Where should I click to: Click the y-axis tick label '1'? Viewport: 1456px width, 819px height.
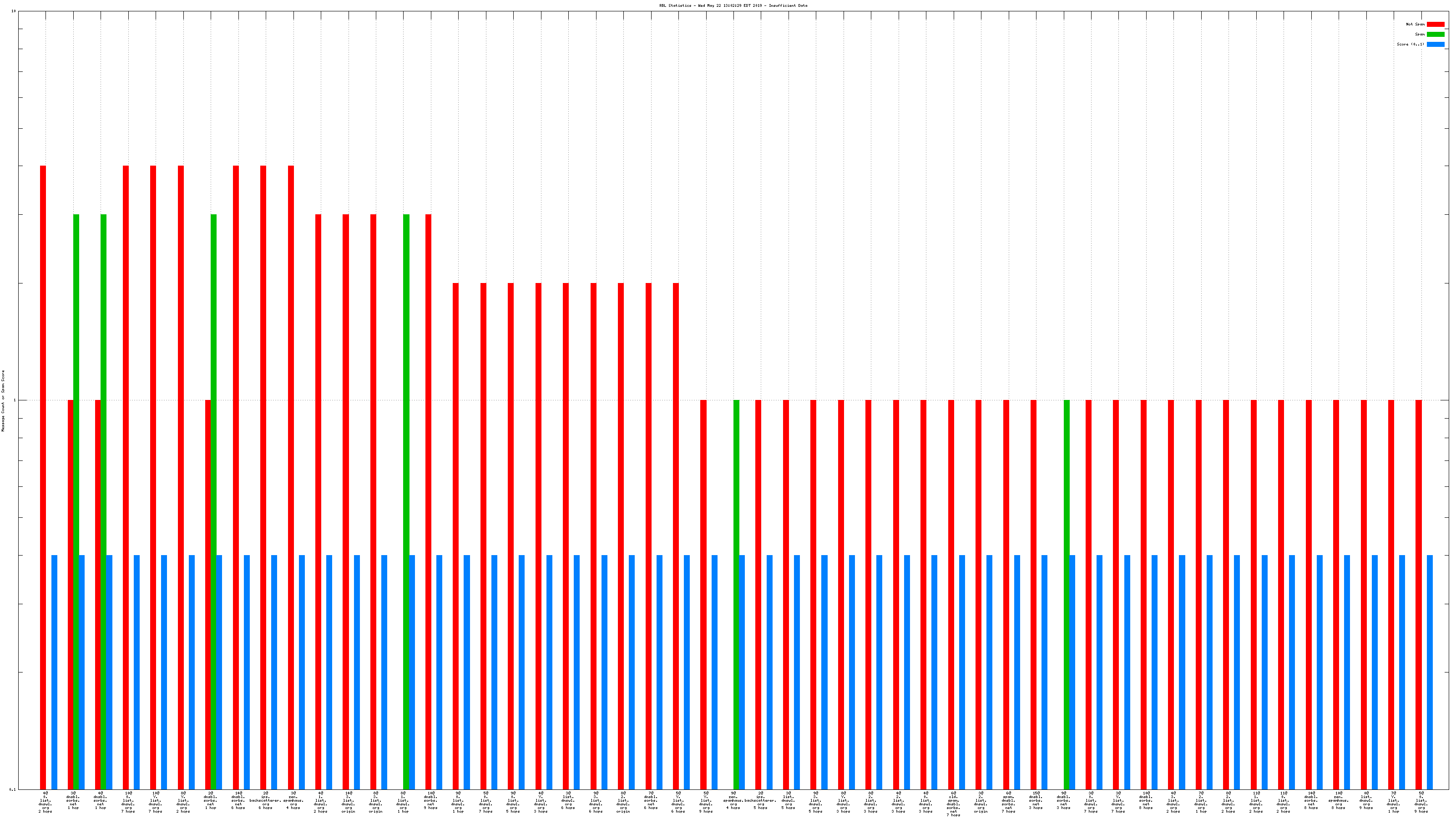pyautogui.click(x=14, y=401)
